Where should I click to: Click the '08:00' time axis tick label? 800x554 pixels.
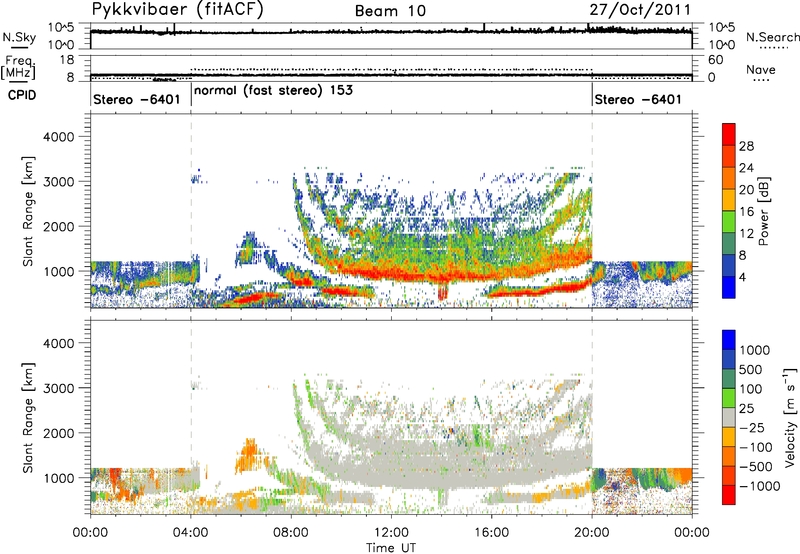[x=291, y=533]
